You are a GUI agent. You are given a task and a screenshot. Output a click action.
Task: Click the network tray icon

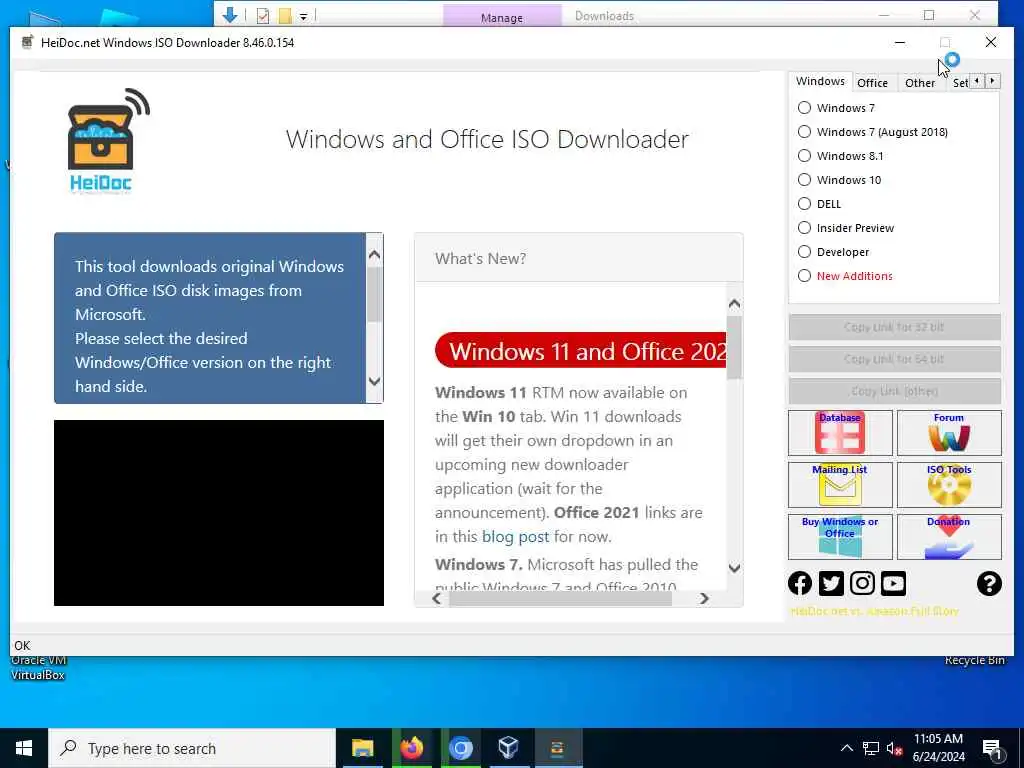click(871, 749)
